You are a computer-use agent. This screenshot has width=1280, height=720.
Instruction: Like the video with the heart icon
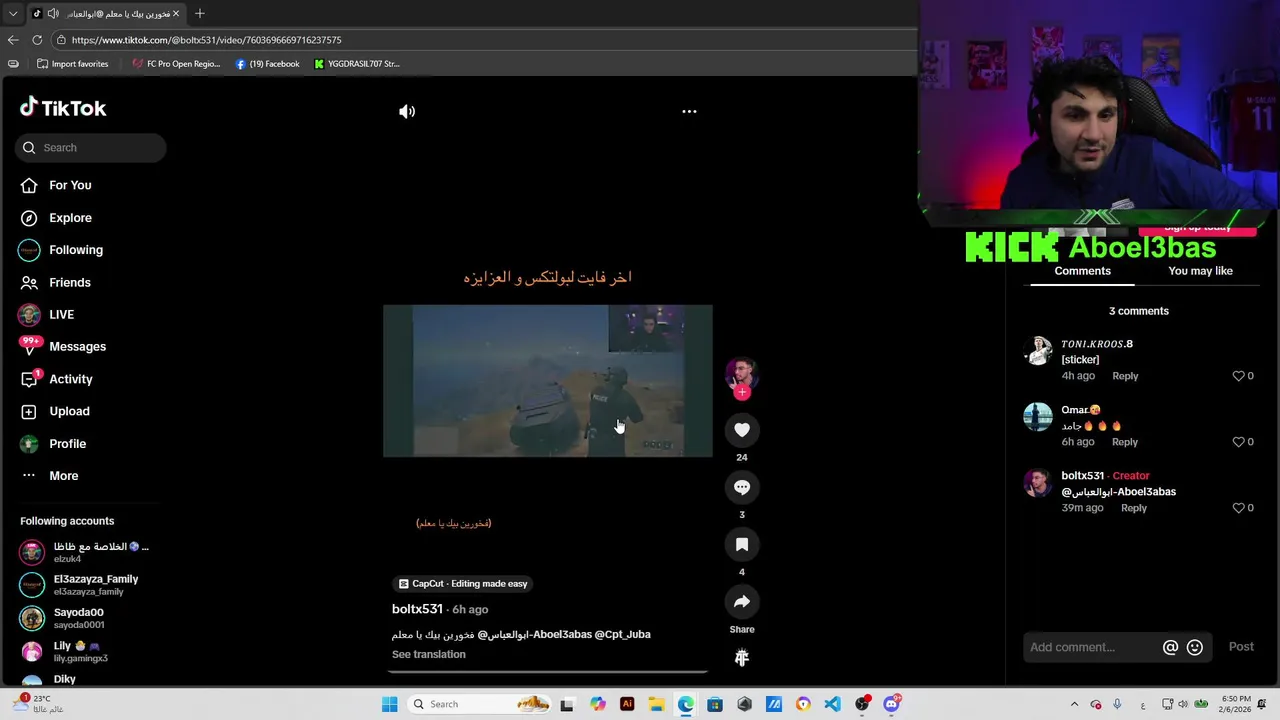point(742,430)
